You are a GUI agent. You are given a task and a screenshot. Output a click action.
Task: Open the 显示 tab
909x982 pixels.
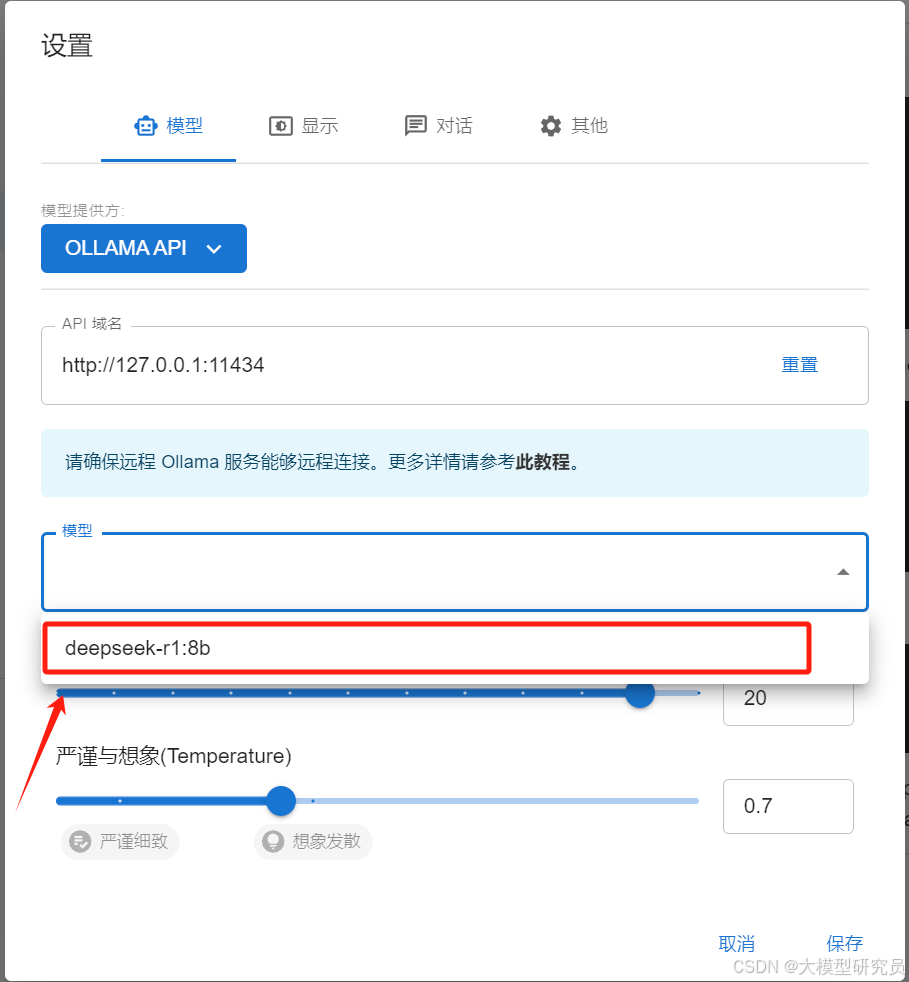[x=303, y=126]
